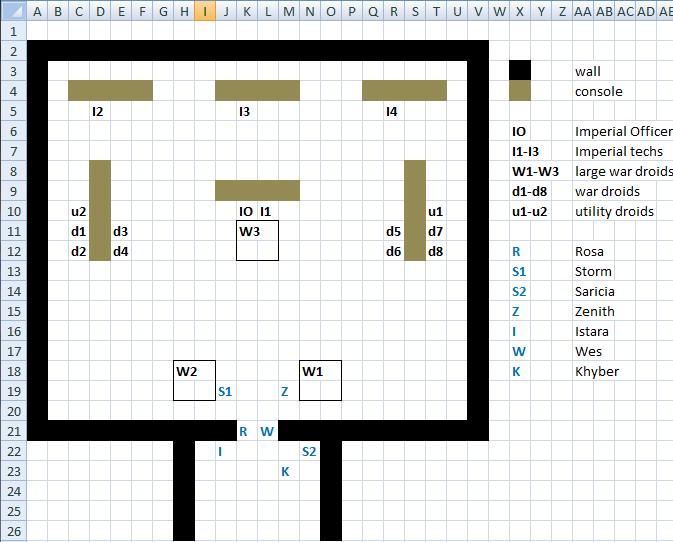Screen dimensions: 673x542
Task: Select column X header
Action: 520,11
